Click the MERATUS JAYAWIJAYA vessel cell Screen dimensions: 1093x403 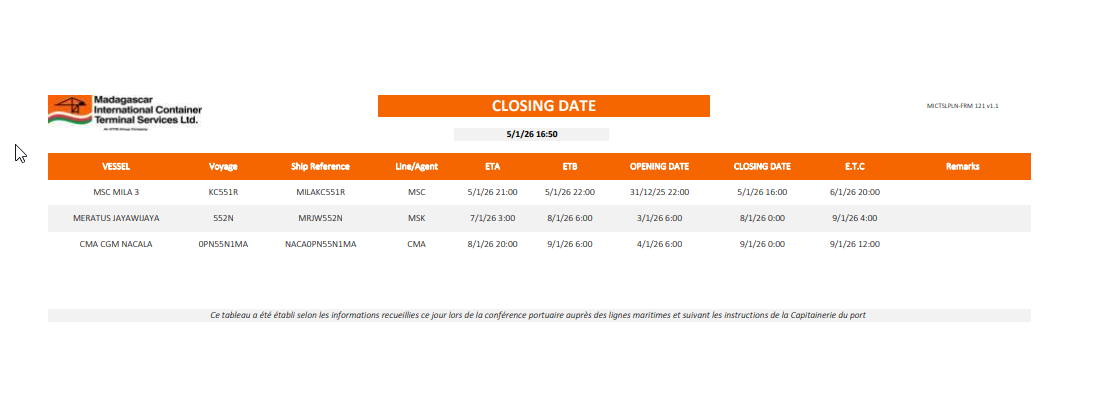(x=116, y=218)
